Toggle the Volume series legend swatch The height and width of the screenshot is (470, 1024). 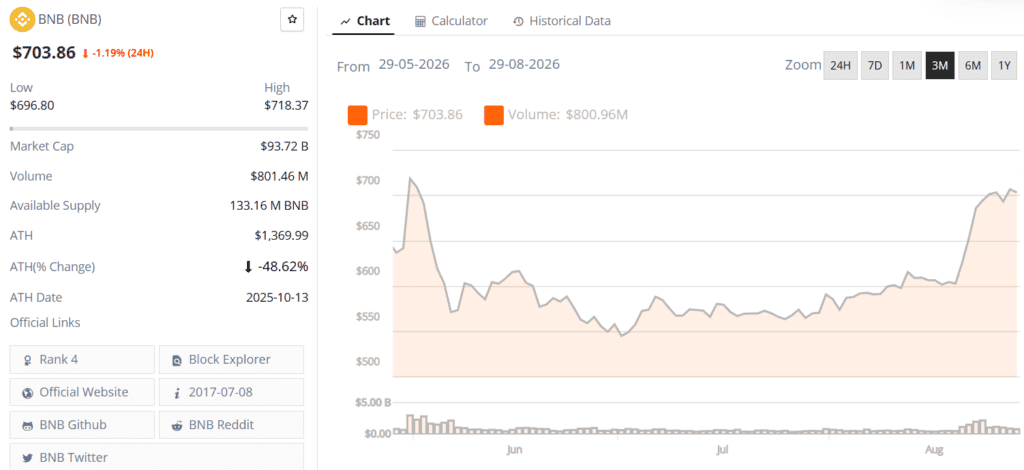pyautogui.click(x=494, y=115)
